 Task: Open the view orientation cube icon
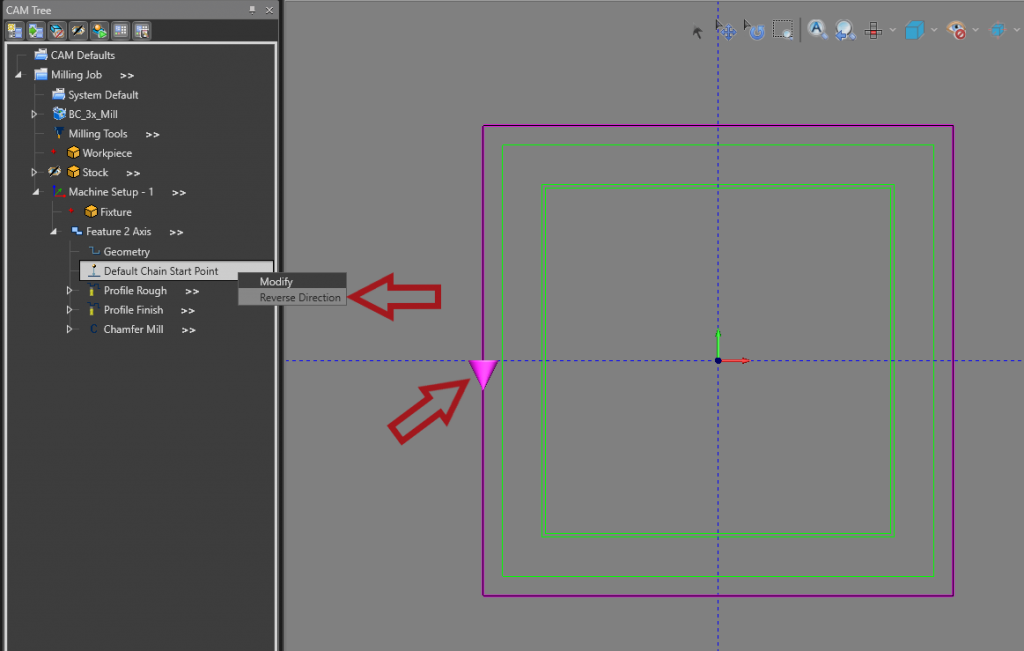click(915, 29)
